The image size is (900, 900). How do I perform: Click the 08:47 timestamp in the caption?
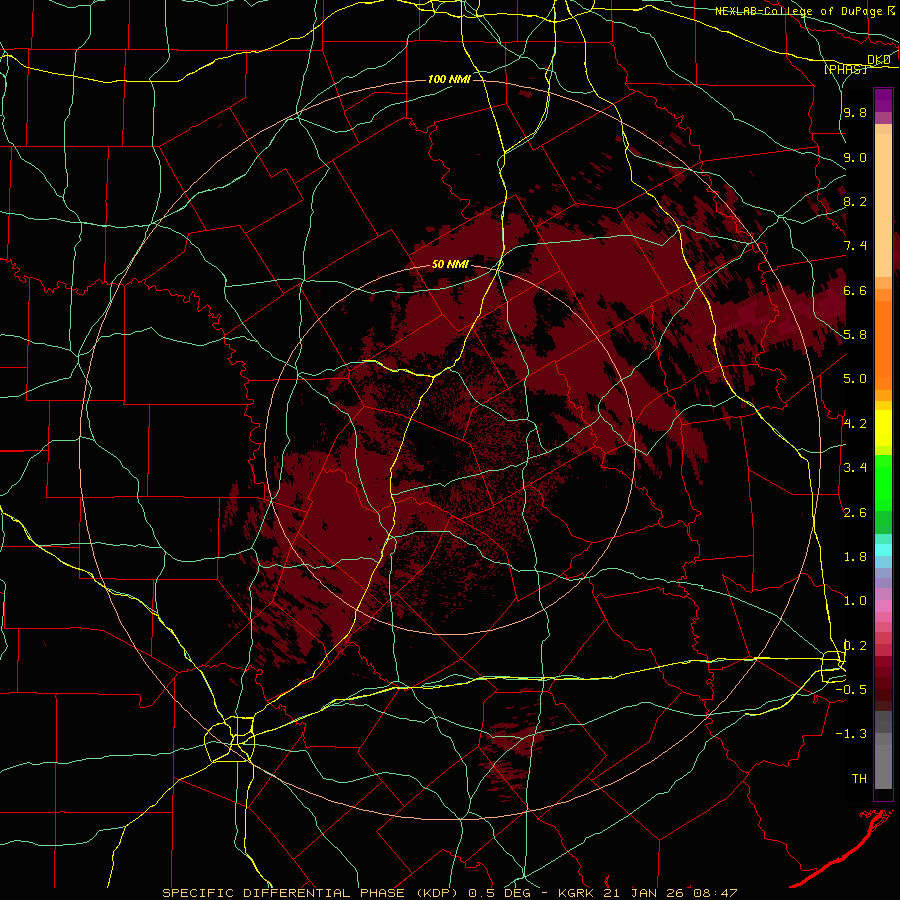[717, 893]
